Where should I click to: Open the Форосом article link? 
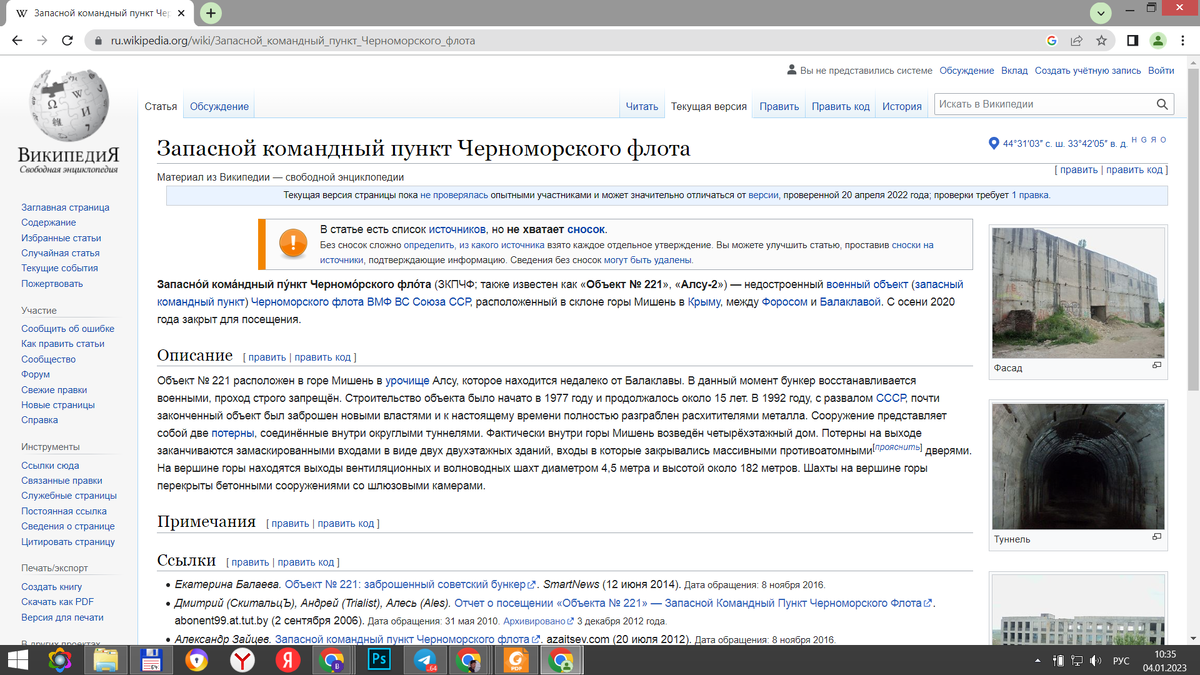[x=784, y=301]
